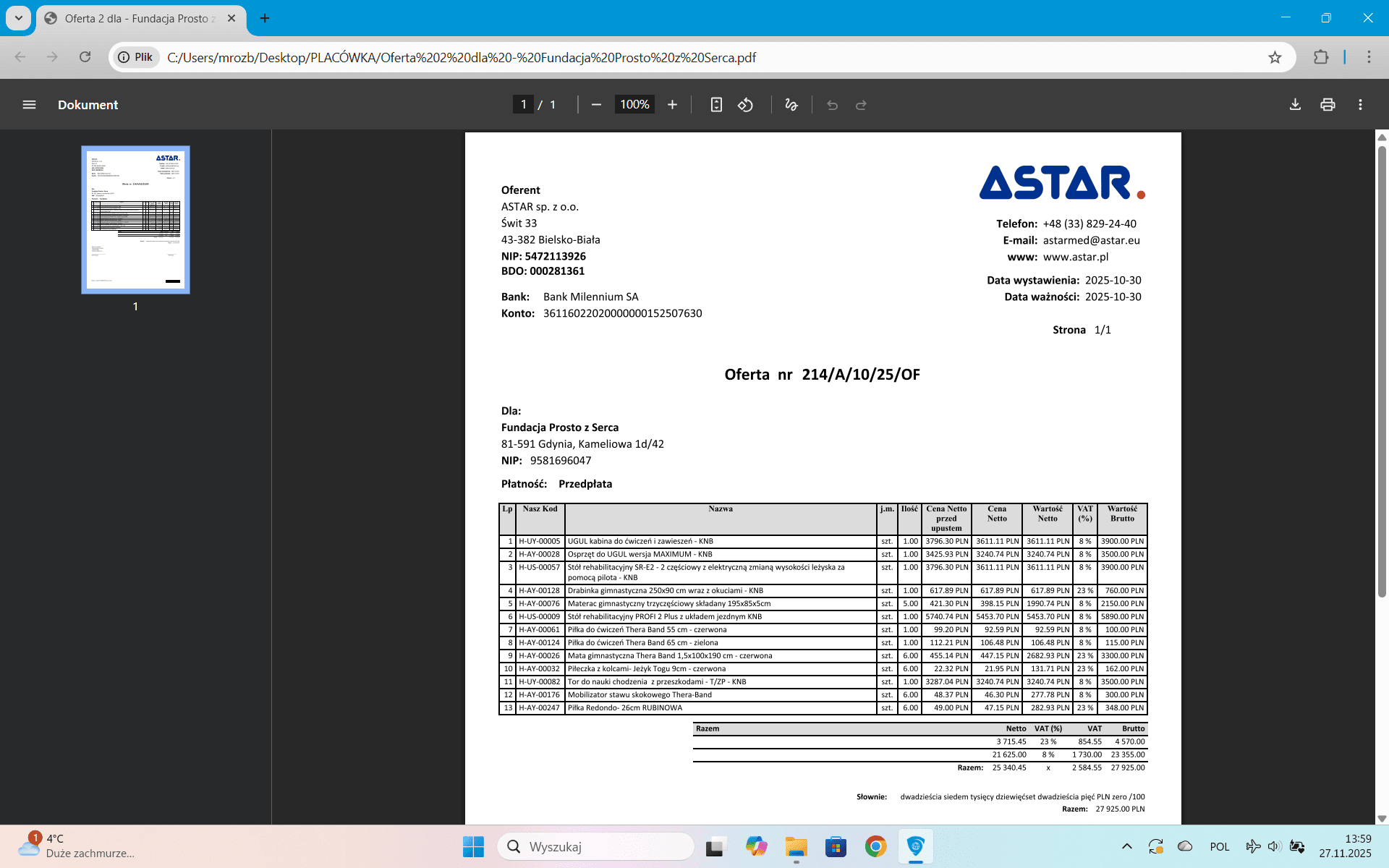Click the Piłka Redondo- 26cm RUBINOWA item

(x=624, y=707)
